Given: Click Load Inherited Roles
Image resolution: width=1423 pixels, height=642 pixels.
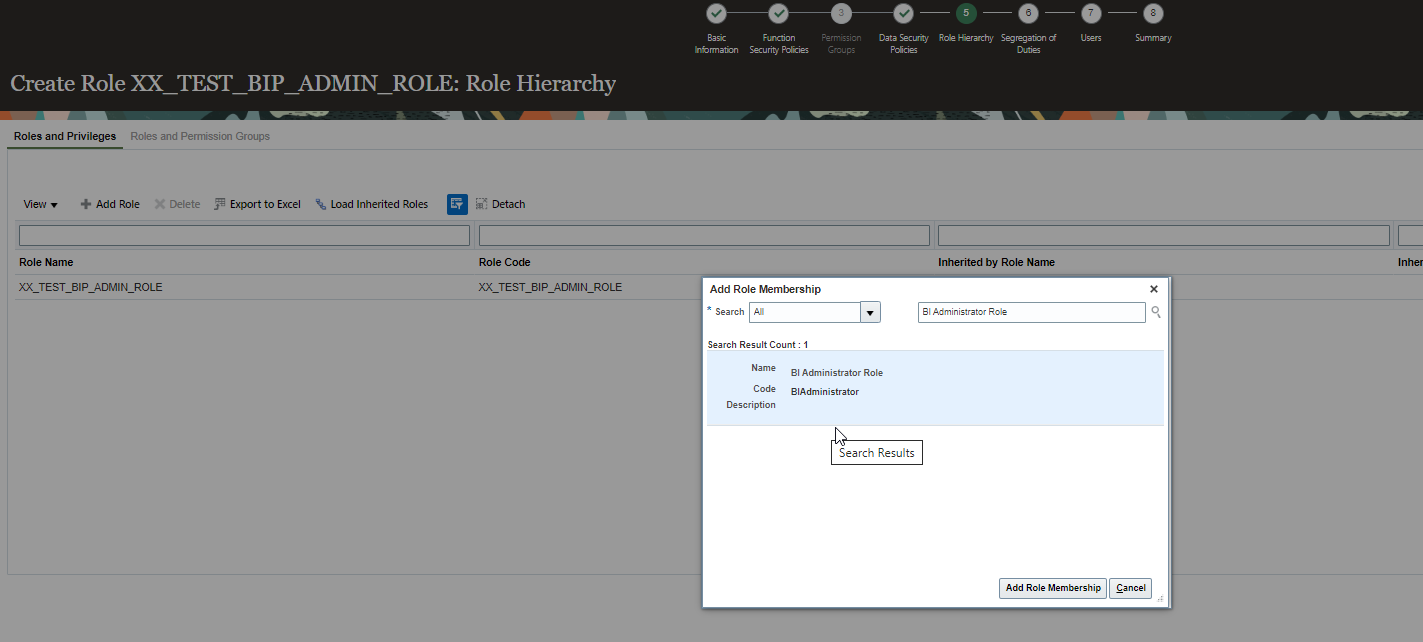Looking at the screenshot, I should click(371, 204).
